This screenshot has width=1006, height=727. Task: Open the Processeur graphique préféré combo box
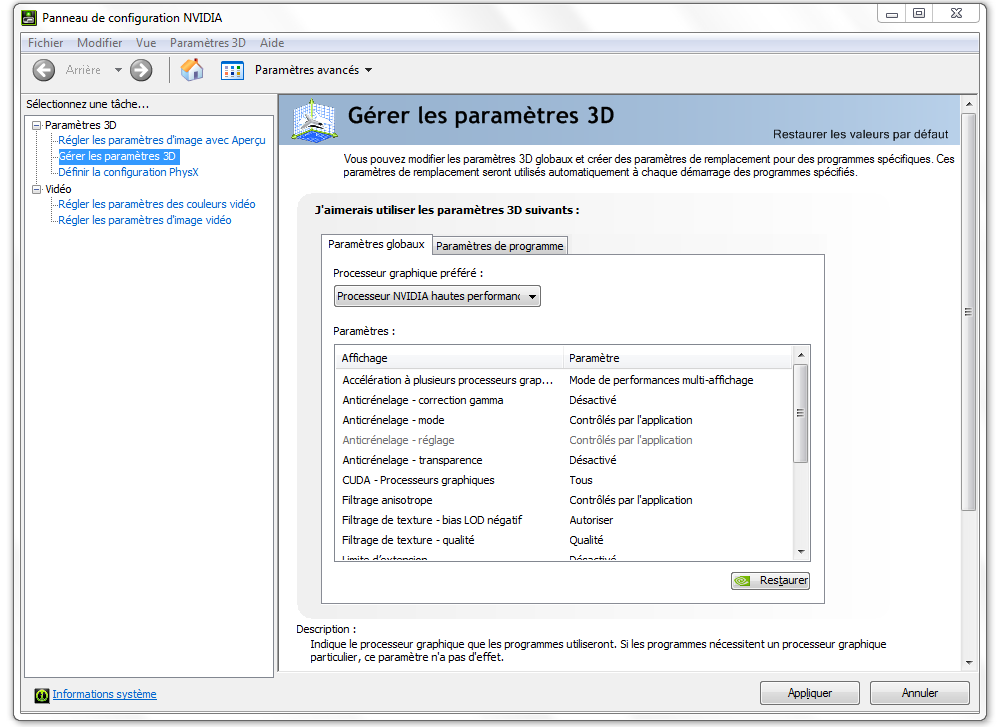pyautogui.click(x=437, y=296)
